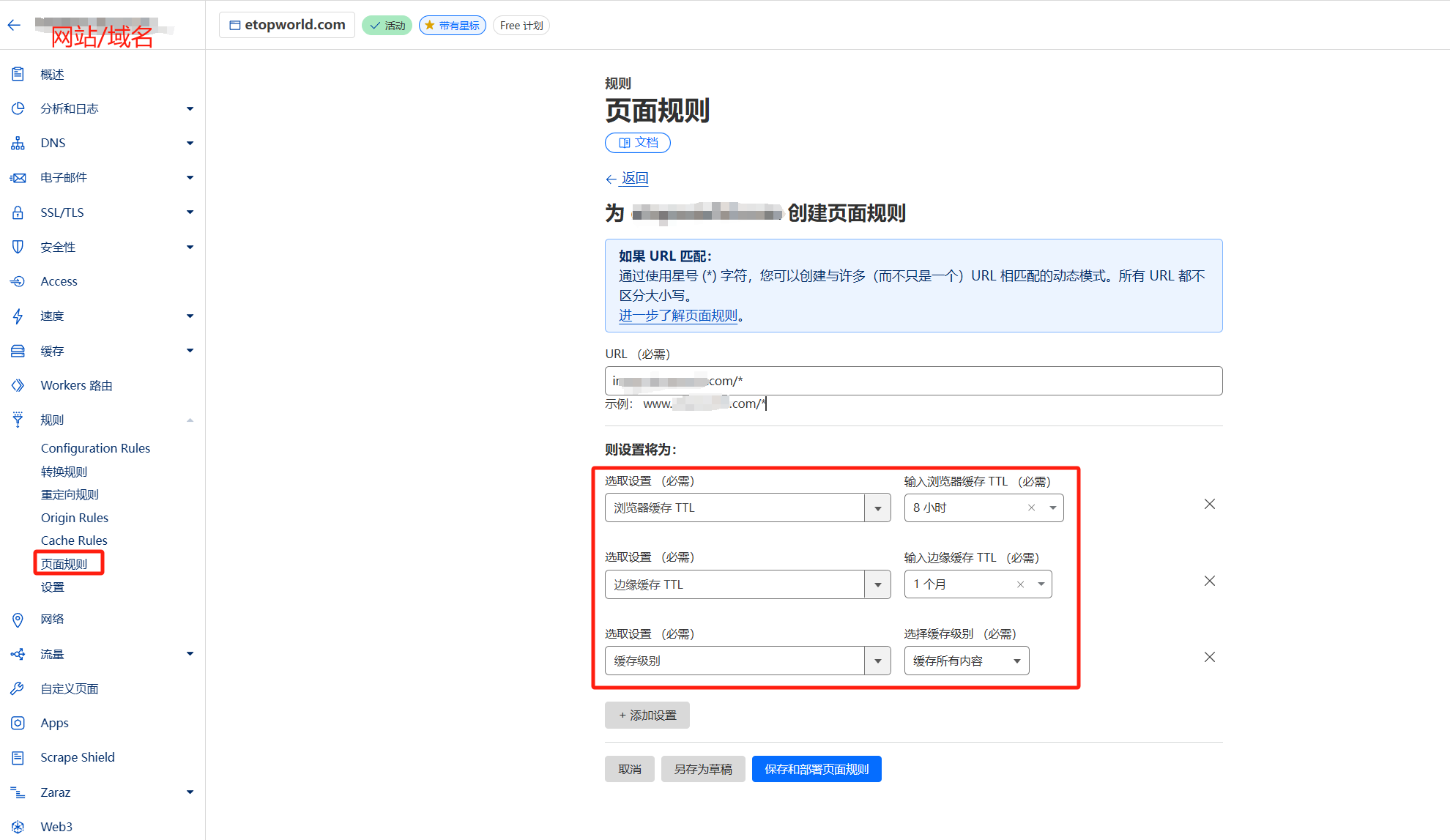The image size is (1450, 840).
Task: Collapse the 规则 section chevron
Action: click(x=190, y=419)
